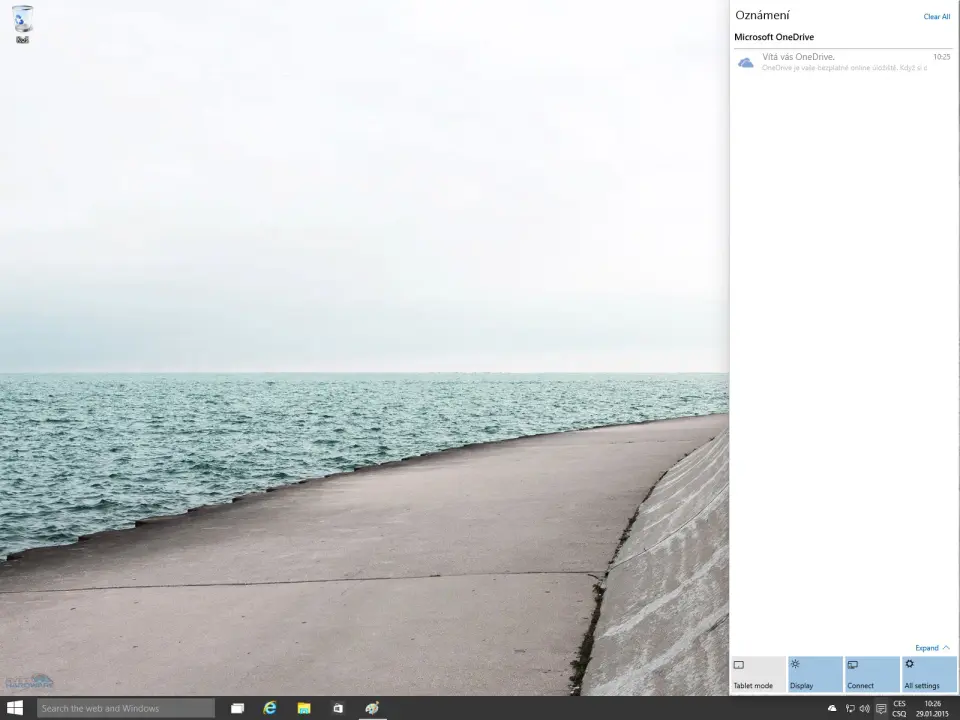Clear all notifications with Clear All
The width and height of the screenshot is (960, 720).
coord(936,17)
